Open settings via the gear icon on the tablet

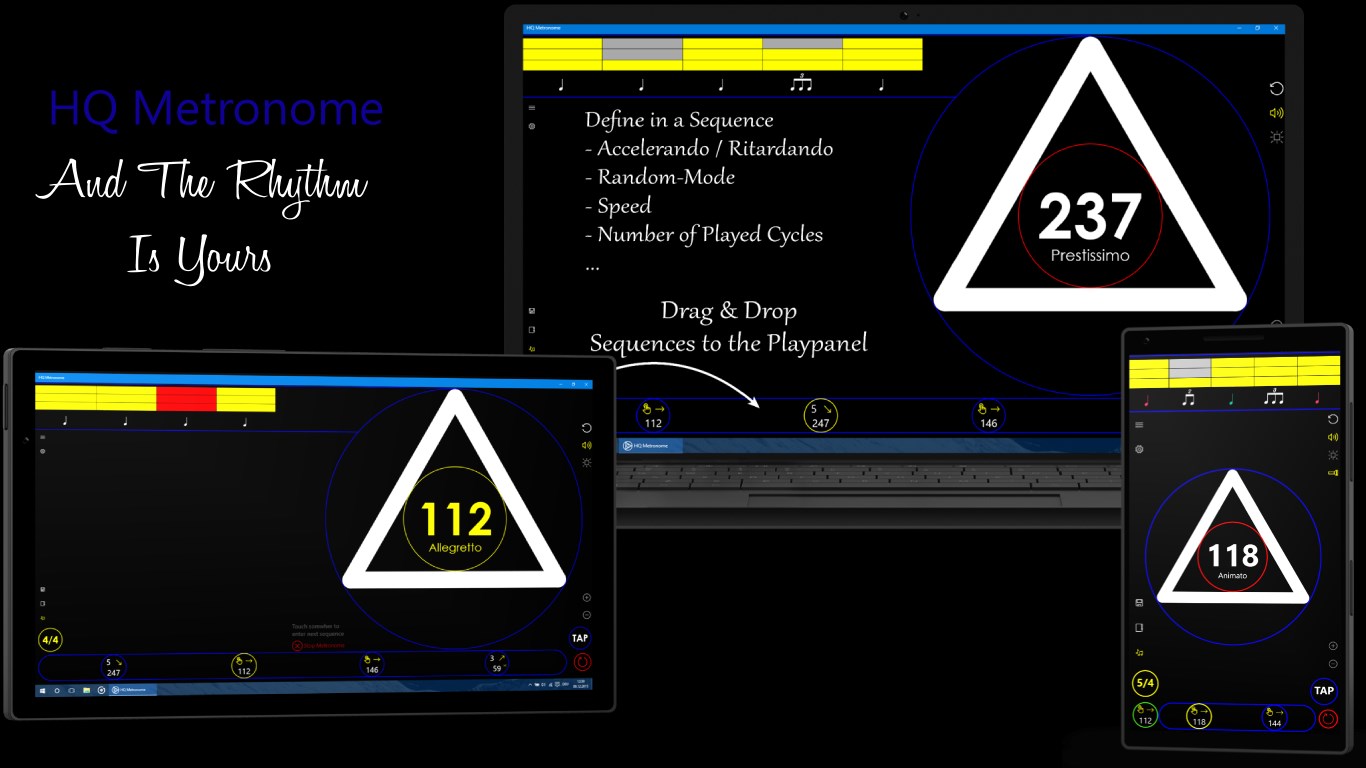pos(41,449)
